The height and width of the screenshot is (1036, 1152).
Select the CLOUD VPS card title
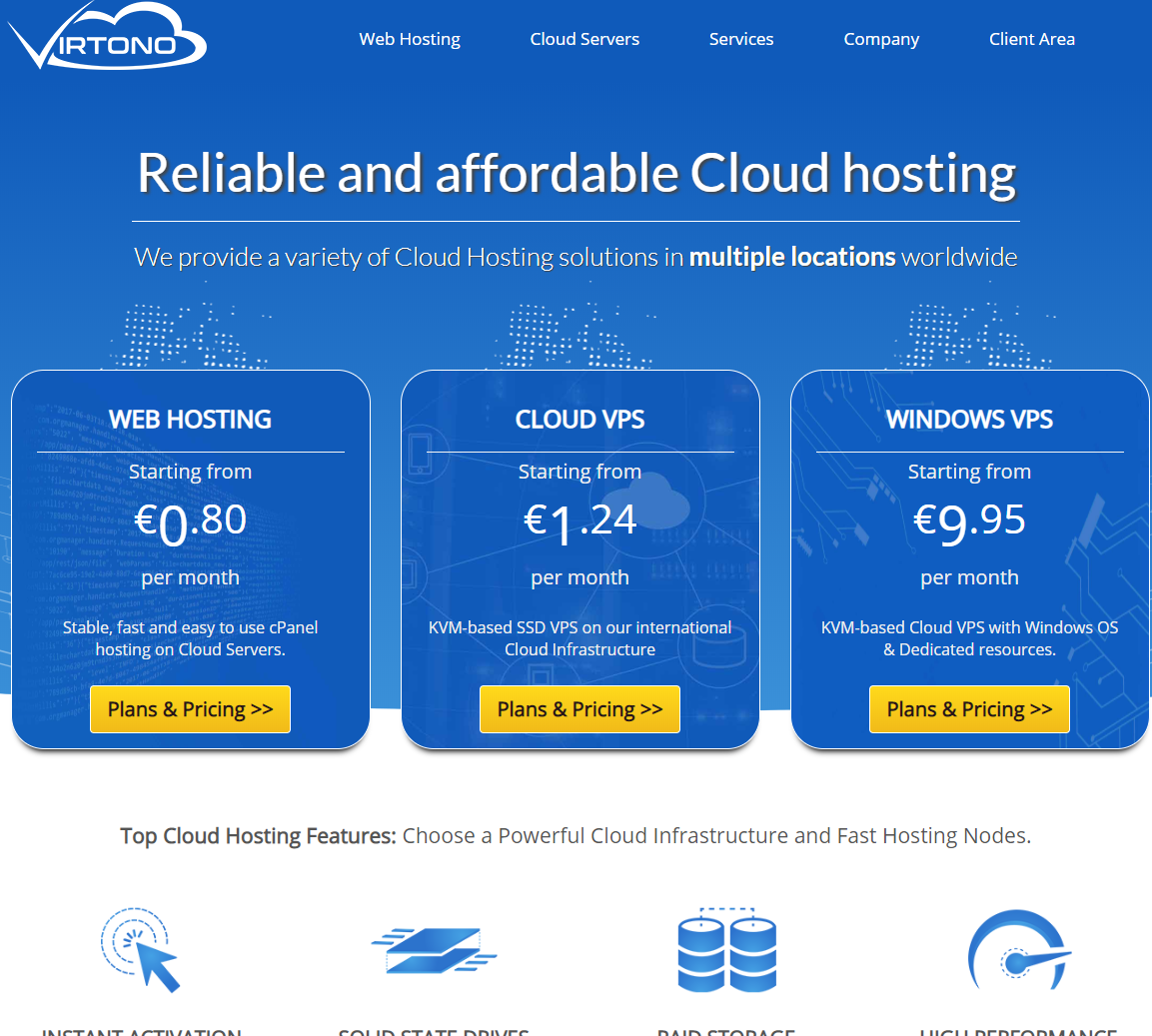click(x=579, y=420)
